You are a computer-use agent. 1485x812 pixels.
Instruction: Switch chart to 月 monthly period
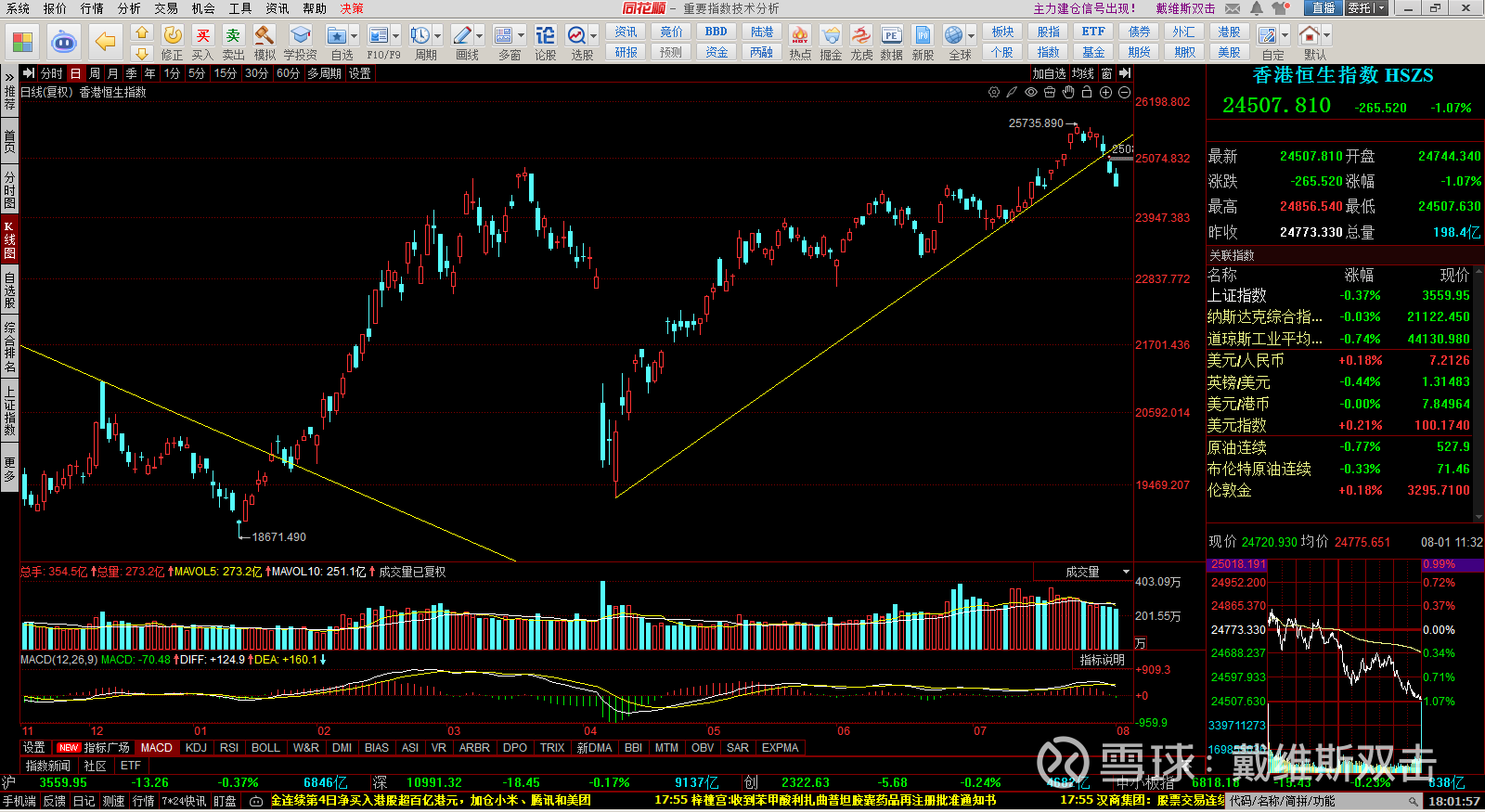112,73
